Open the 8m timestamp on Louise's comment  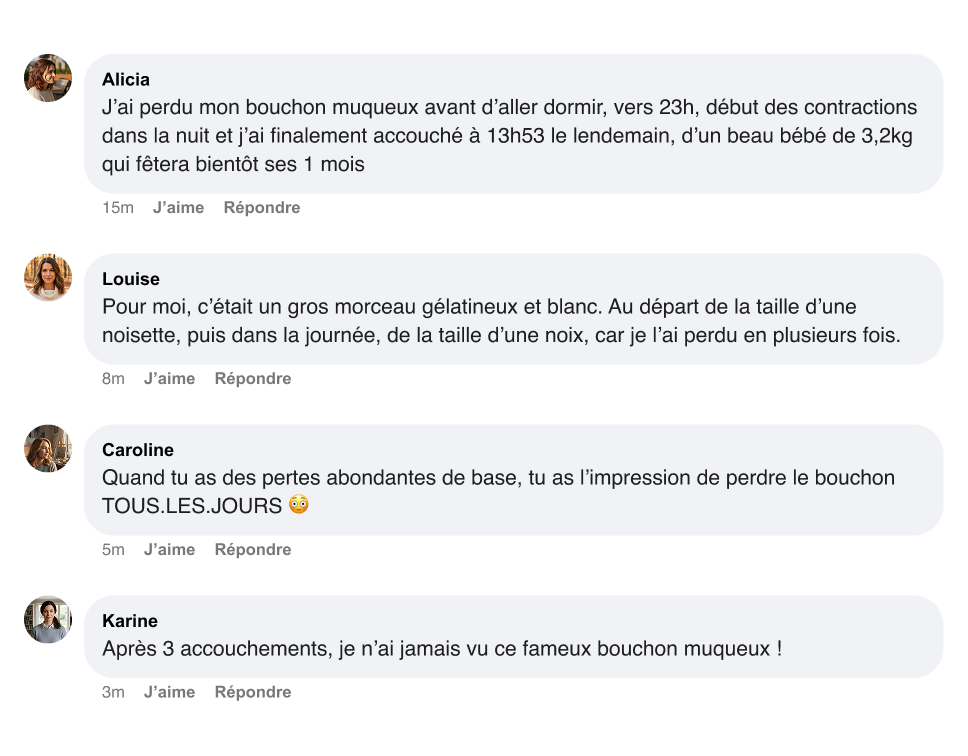tap(113, 378)
